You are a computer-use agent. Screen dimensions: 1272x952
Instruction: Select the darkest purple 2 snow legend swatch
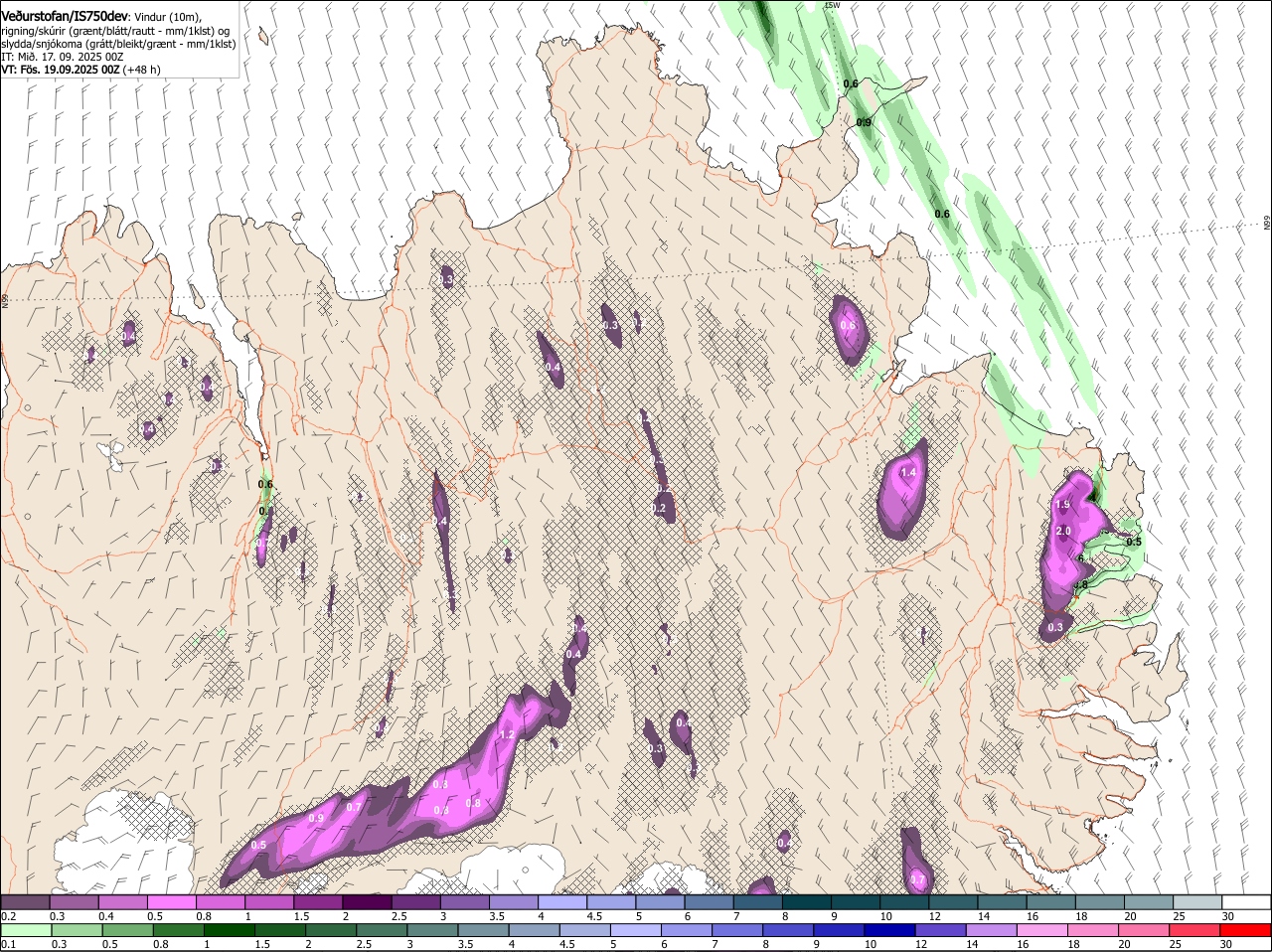pos(367,902)
